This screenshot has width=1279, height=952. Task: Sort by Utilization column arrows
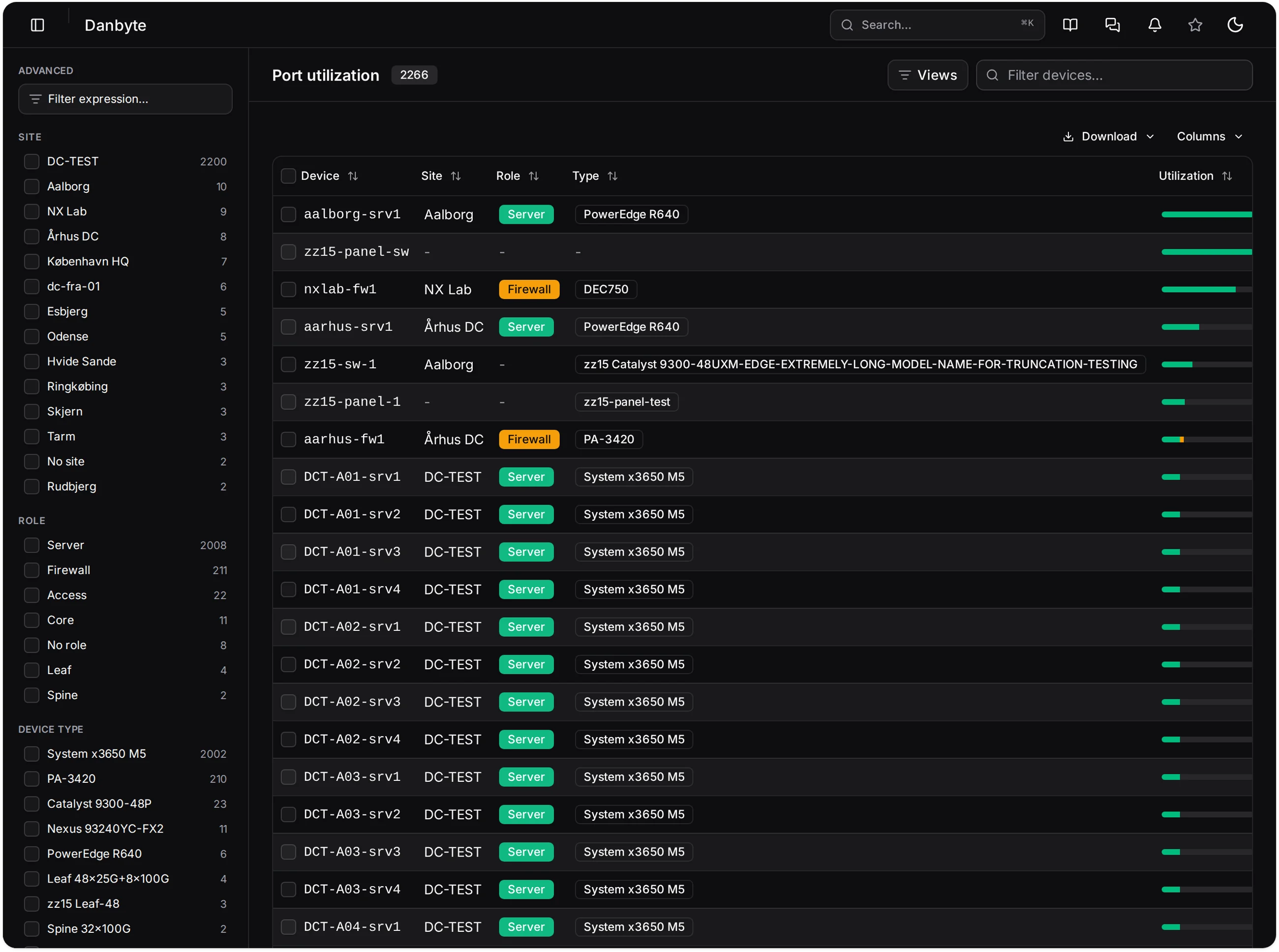(1226, 176)
